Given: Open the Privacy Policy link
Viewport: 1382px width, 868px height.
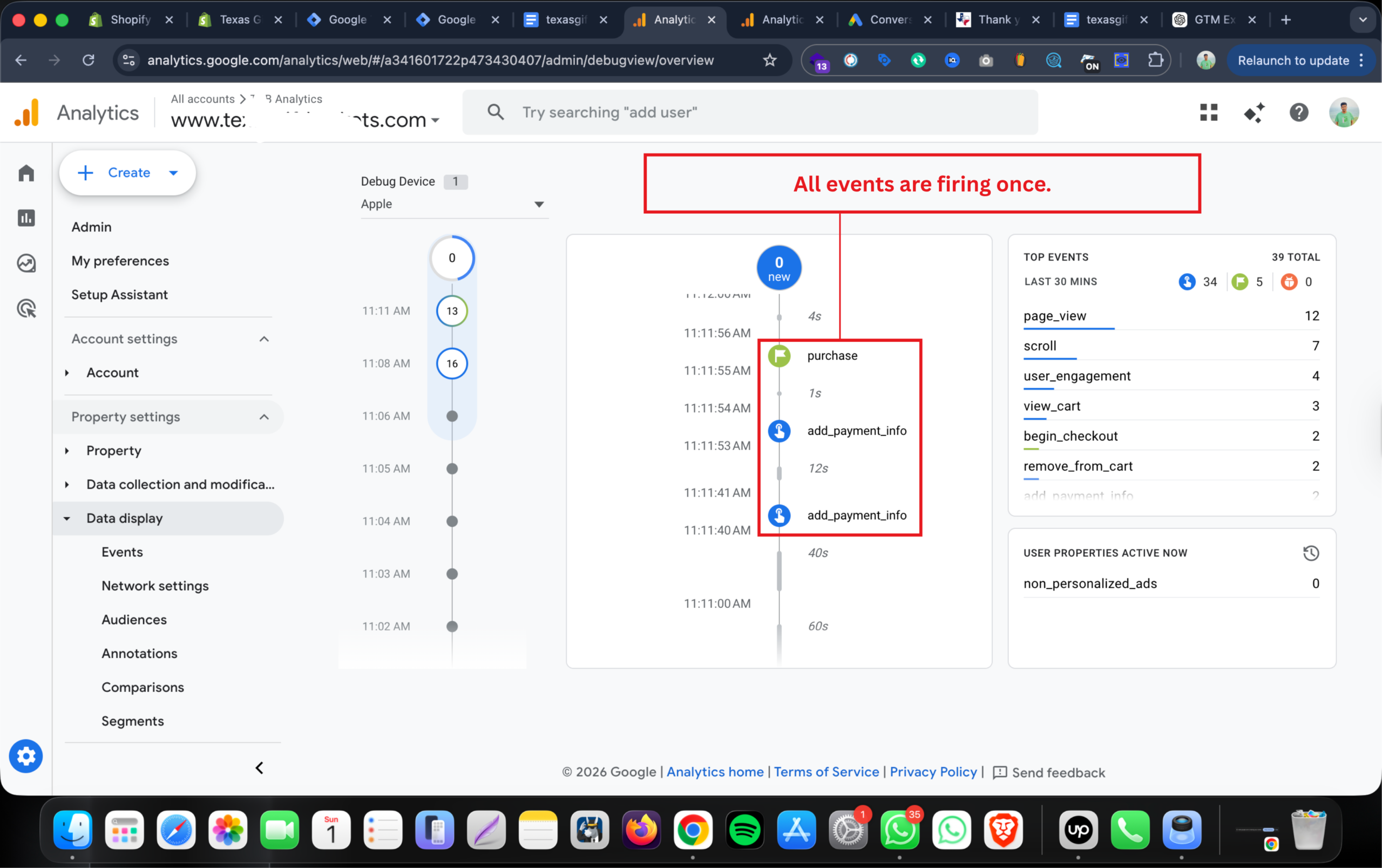Looking at the screenshot, I should (933, 771).
